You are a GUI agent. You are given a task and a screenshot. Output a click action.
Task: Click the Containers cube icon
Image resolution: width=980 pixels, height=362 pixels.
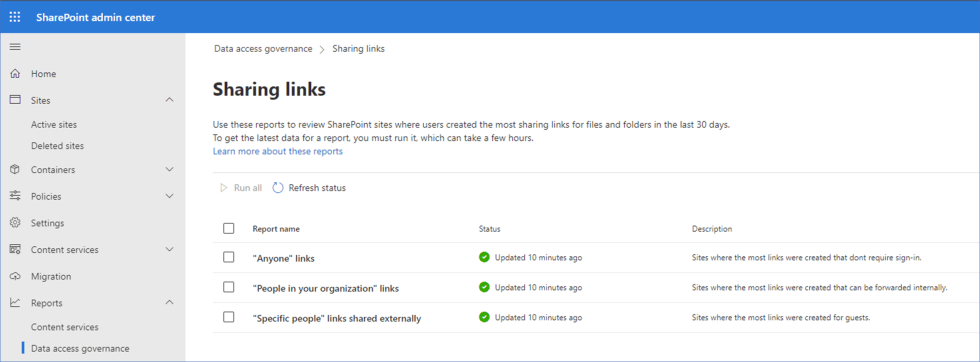[16, 169]
